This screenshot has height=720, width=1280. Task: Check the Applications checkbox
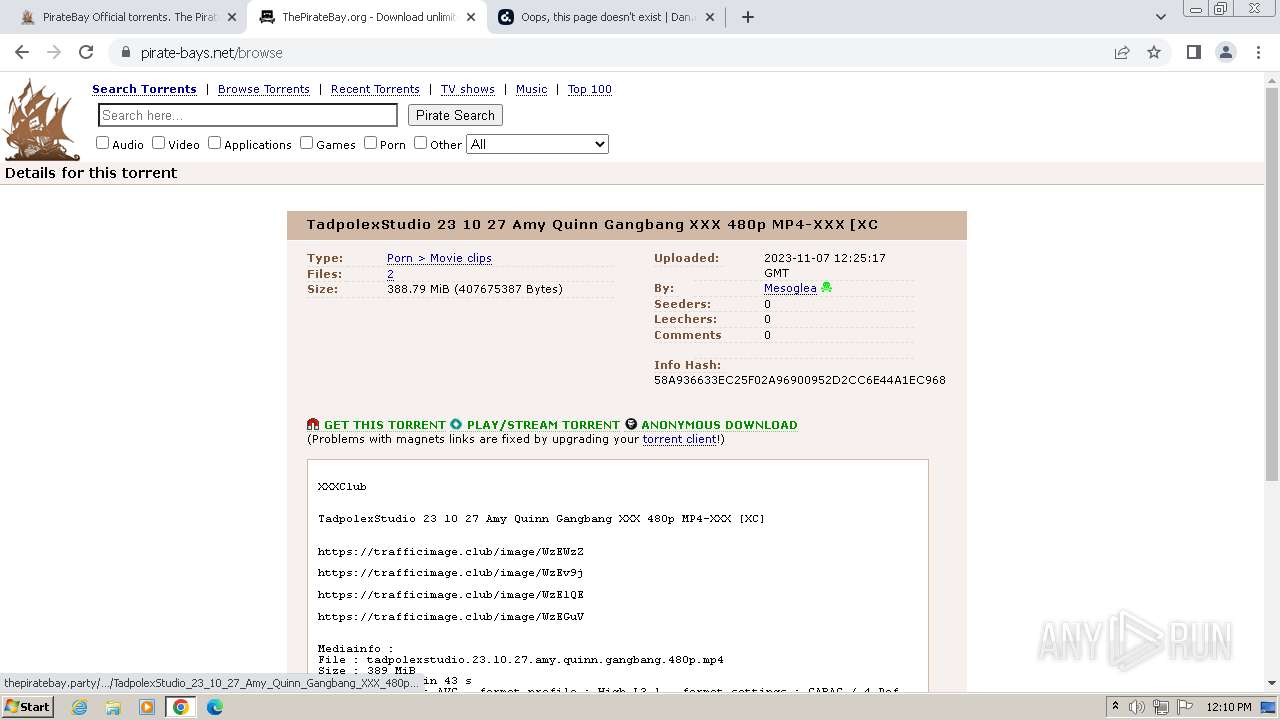(x=214, y=143)
